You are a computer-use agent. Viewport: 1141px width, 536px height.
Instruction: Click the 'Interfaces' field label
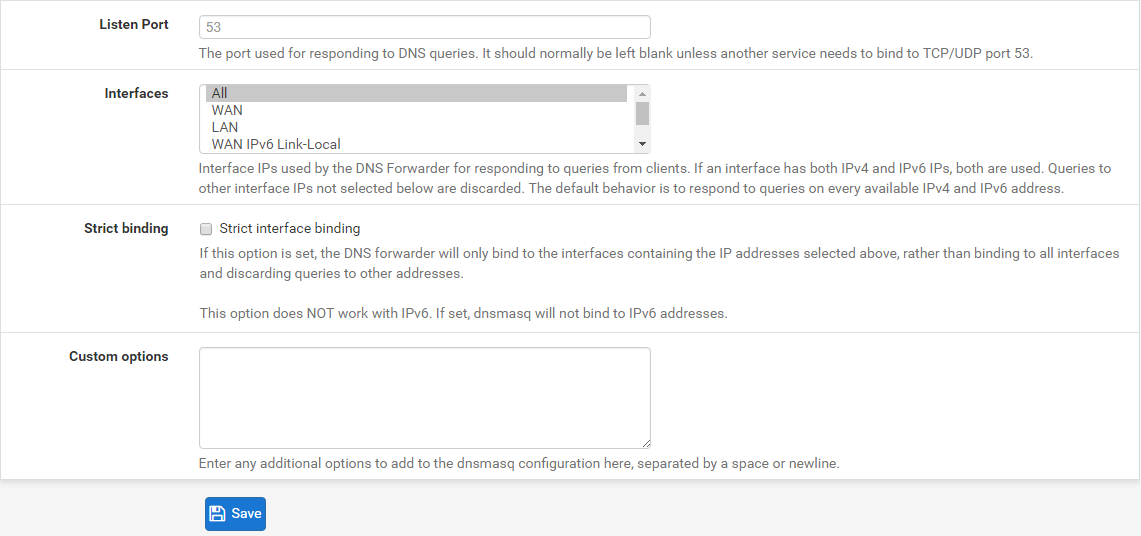136,93
